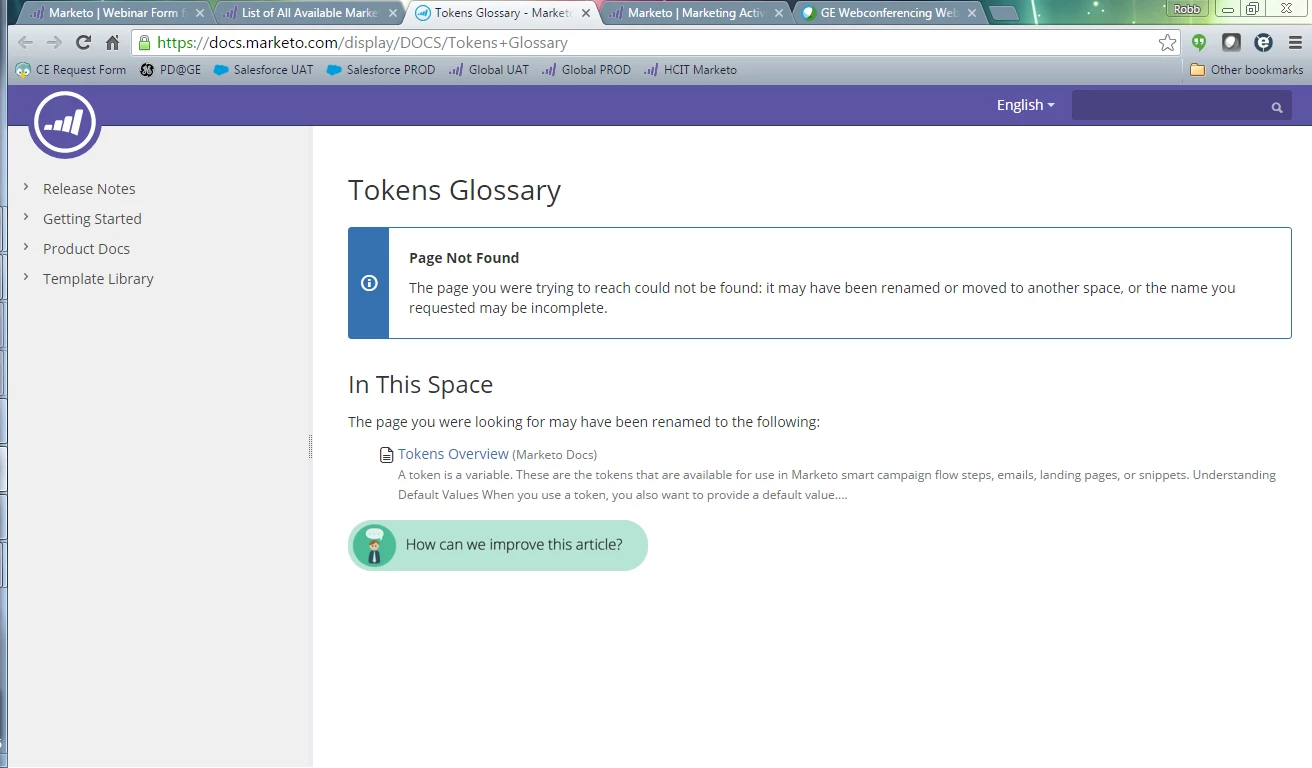This screenshot has width=1312, height=768.
Task: Open the Salesforce PROD bookmark
Action: 381,70
